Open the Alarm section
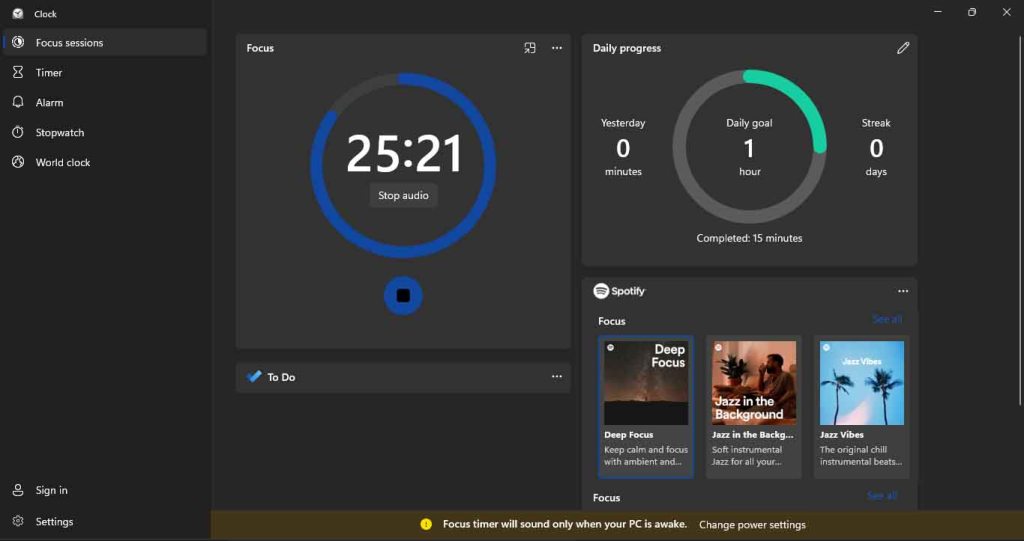This screenshot has width=1024, height=541. tap(104, 103)
